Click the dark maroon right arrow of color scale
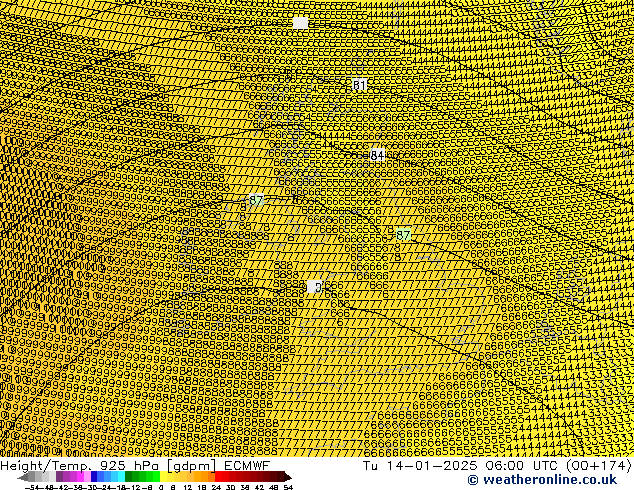Image resolution: width=634 pixels, height=490 pixels. [x=287, y=477]
